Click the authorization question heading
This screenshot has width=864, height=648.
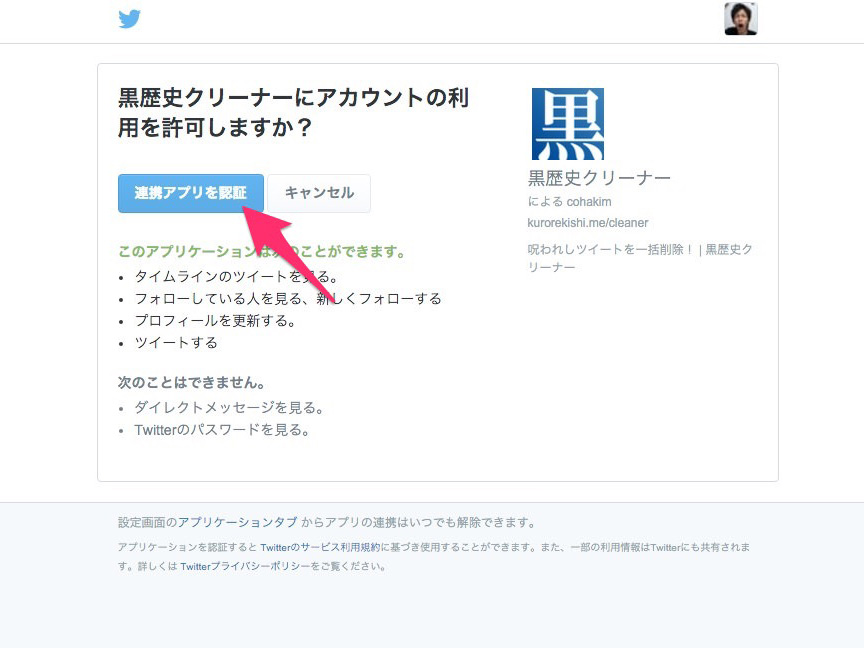[x=293, y=112]
